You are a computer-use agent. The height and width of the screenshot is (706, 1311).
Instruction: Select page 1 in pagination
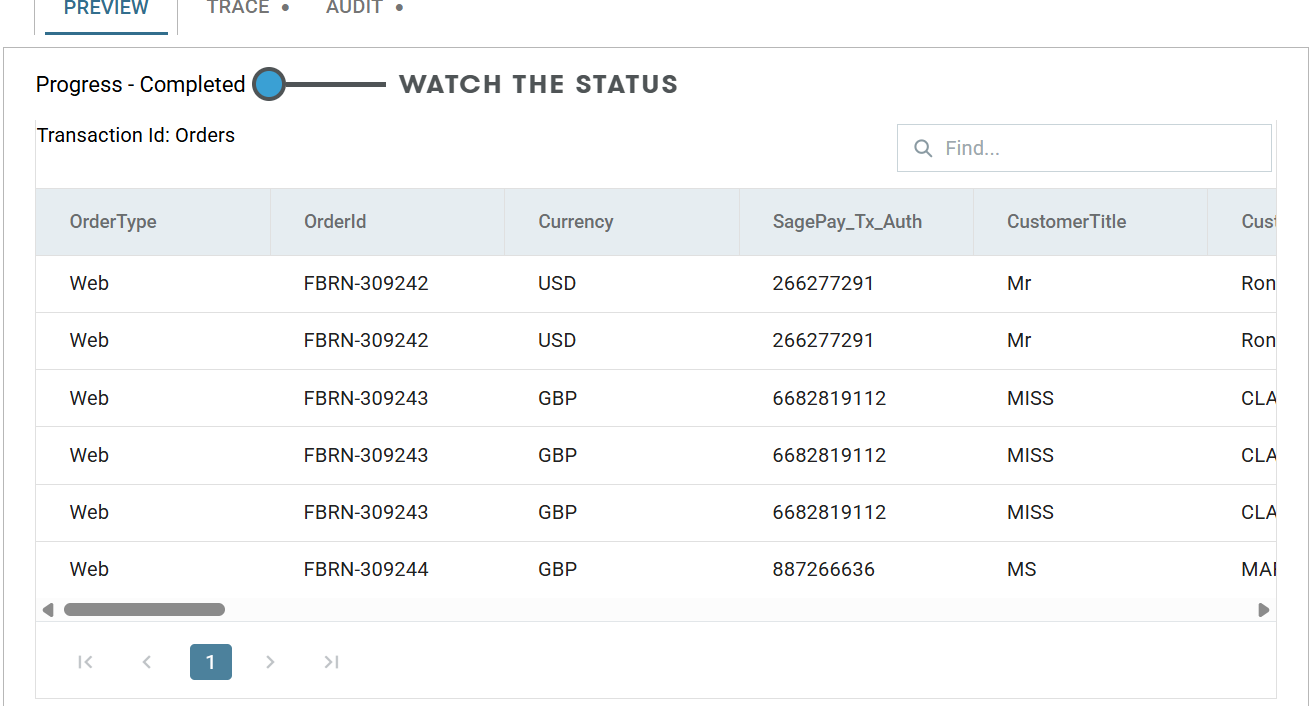211,662
